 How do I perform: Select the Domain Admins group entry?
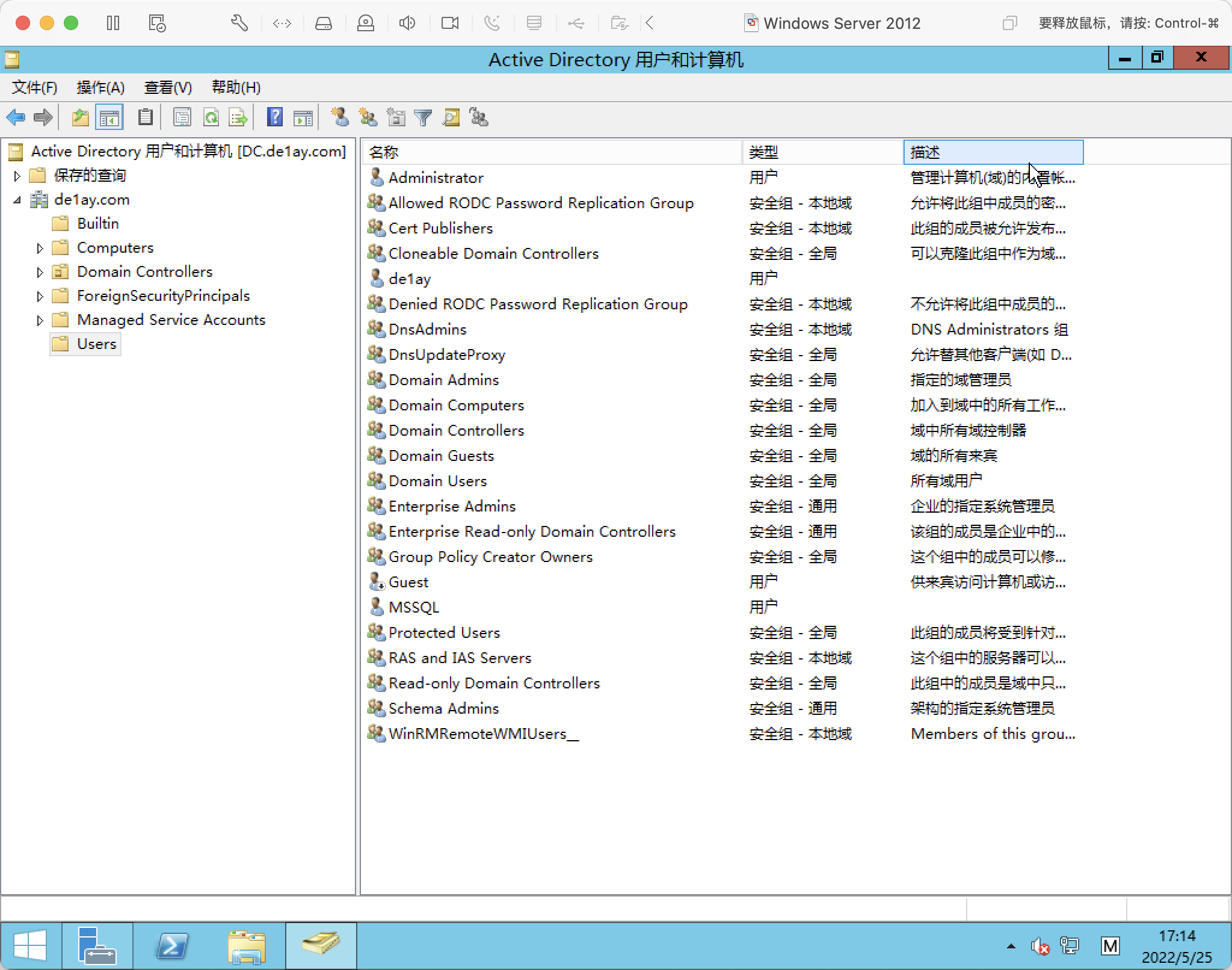point(443,380)
